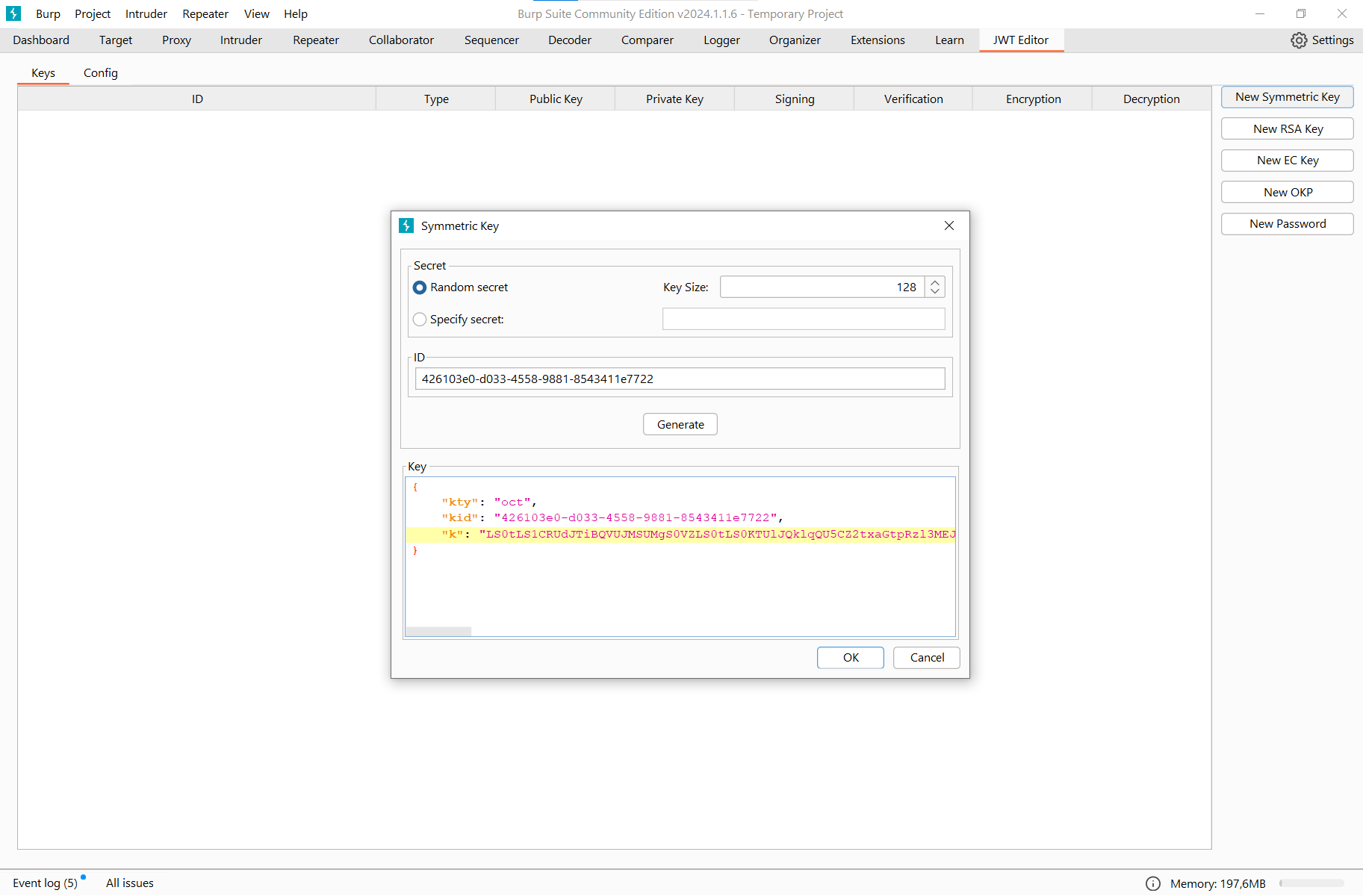Open the Keys sub-tab
The image size is (1363, 896).
point(43,73)
